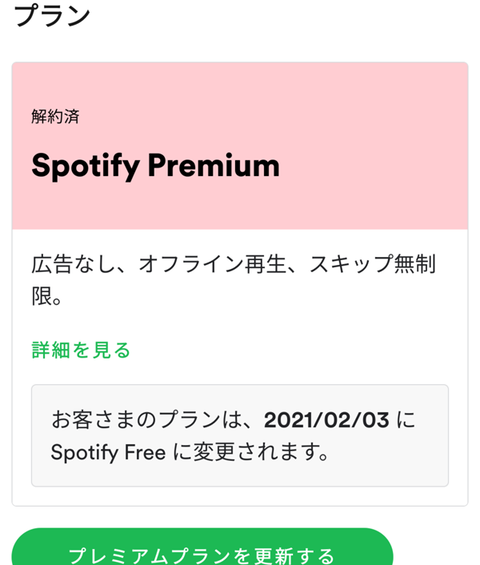Click the word Spotify in plan title

[86, 166]
